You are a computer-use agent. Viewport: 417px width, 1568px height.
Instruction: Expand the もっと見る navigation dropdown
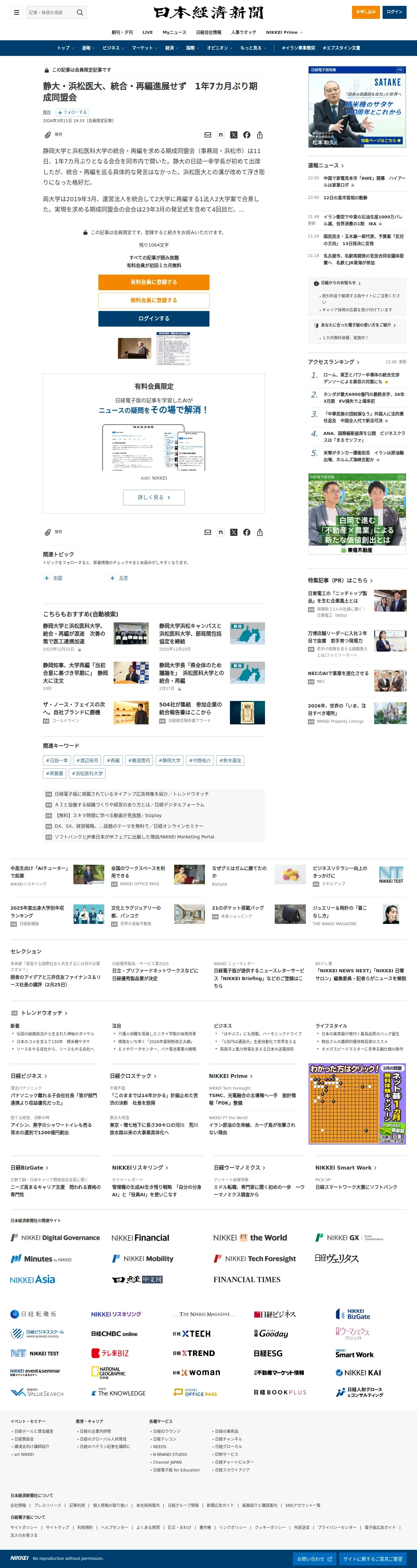tap(252, 48)
